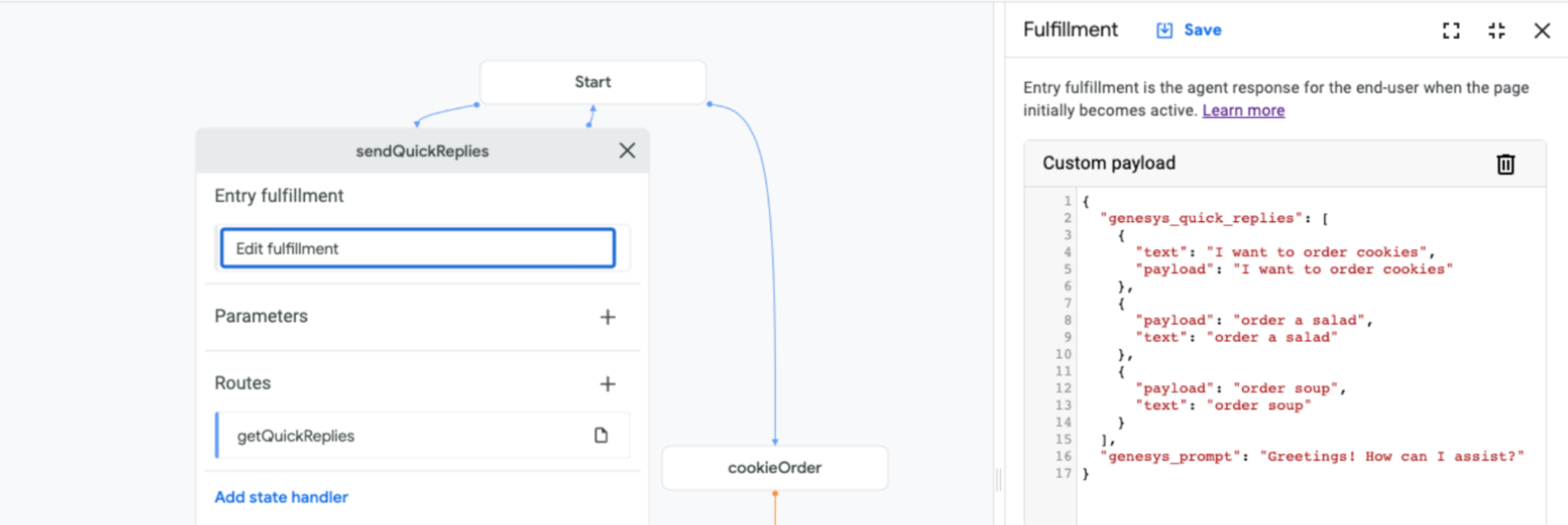Screen dimensions: 1568x525
Task: Shrink the Fulfillment panel with collapse icon
Action: [1496, 31]
